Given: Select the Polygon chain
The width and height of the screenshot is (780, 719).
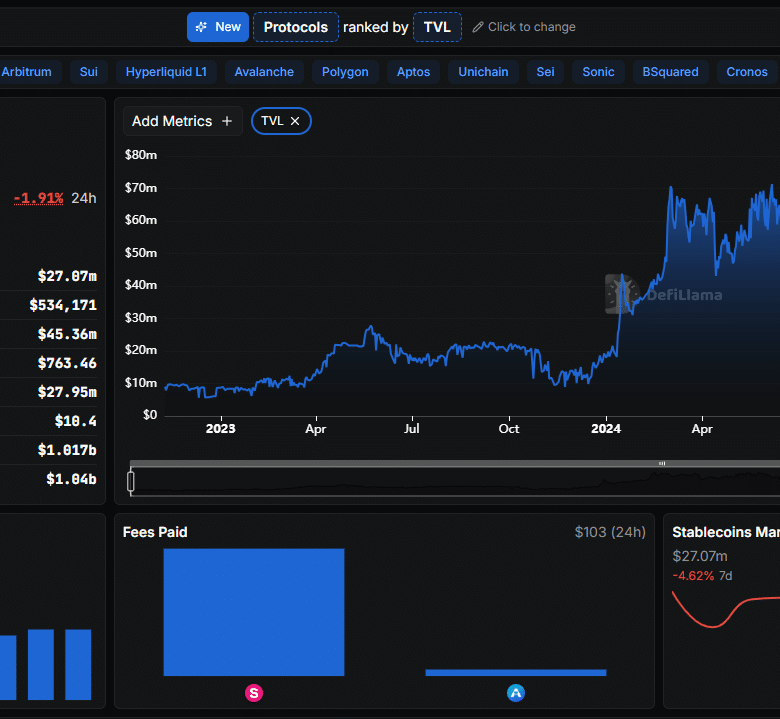Looking at the screenshot, I should click(x=345, y=72).
